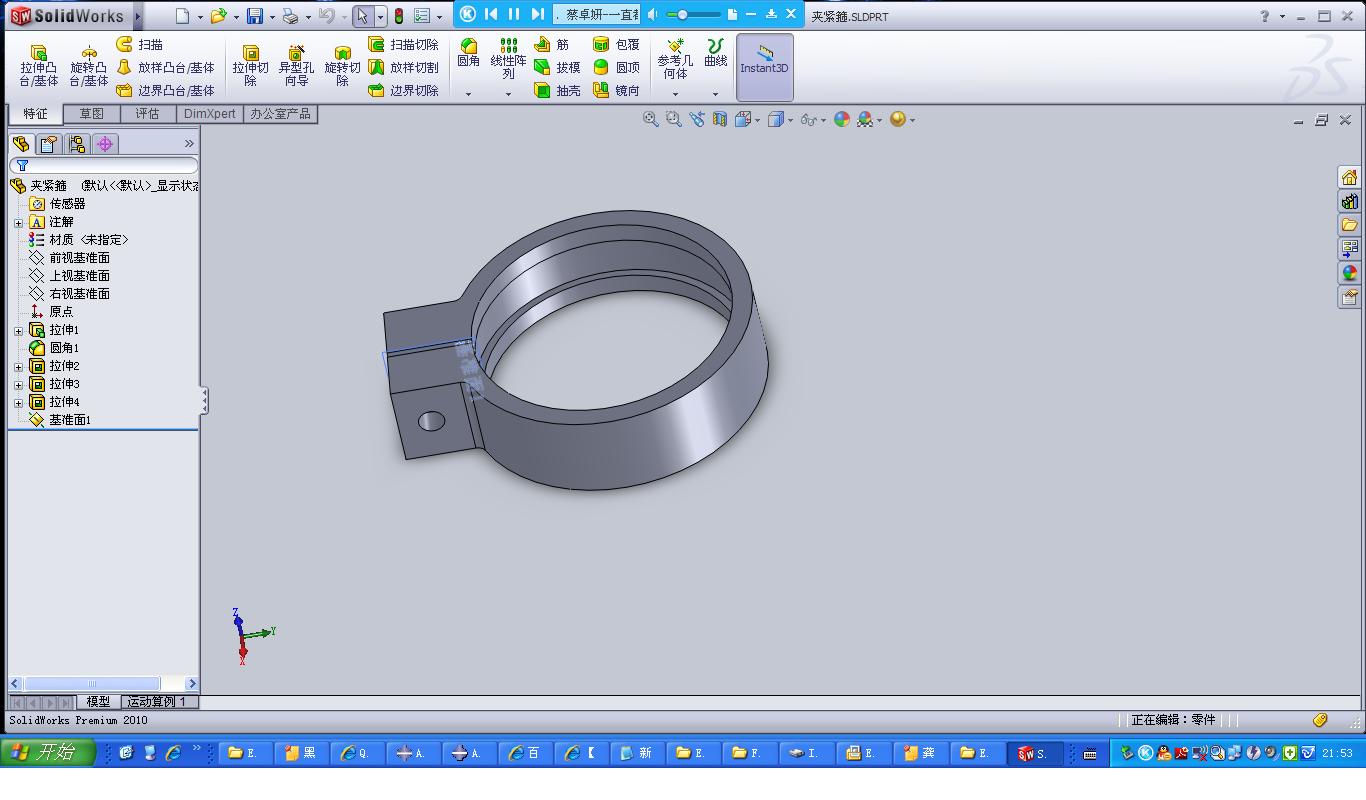Expand the 拉伸1 feature in the tree
The image size is (1366, 800).
click(18, 330)
